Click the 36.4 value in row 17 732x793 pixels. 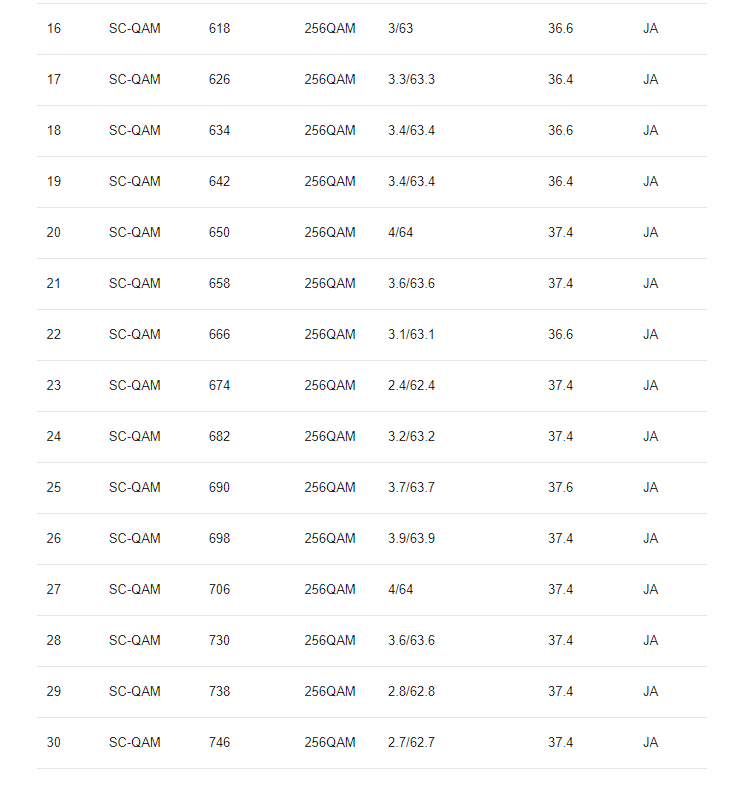pos(560,79)
